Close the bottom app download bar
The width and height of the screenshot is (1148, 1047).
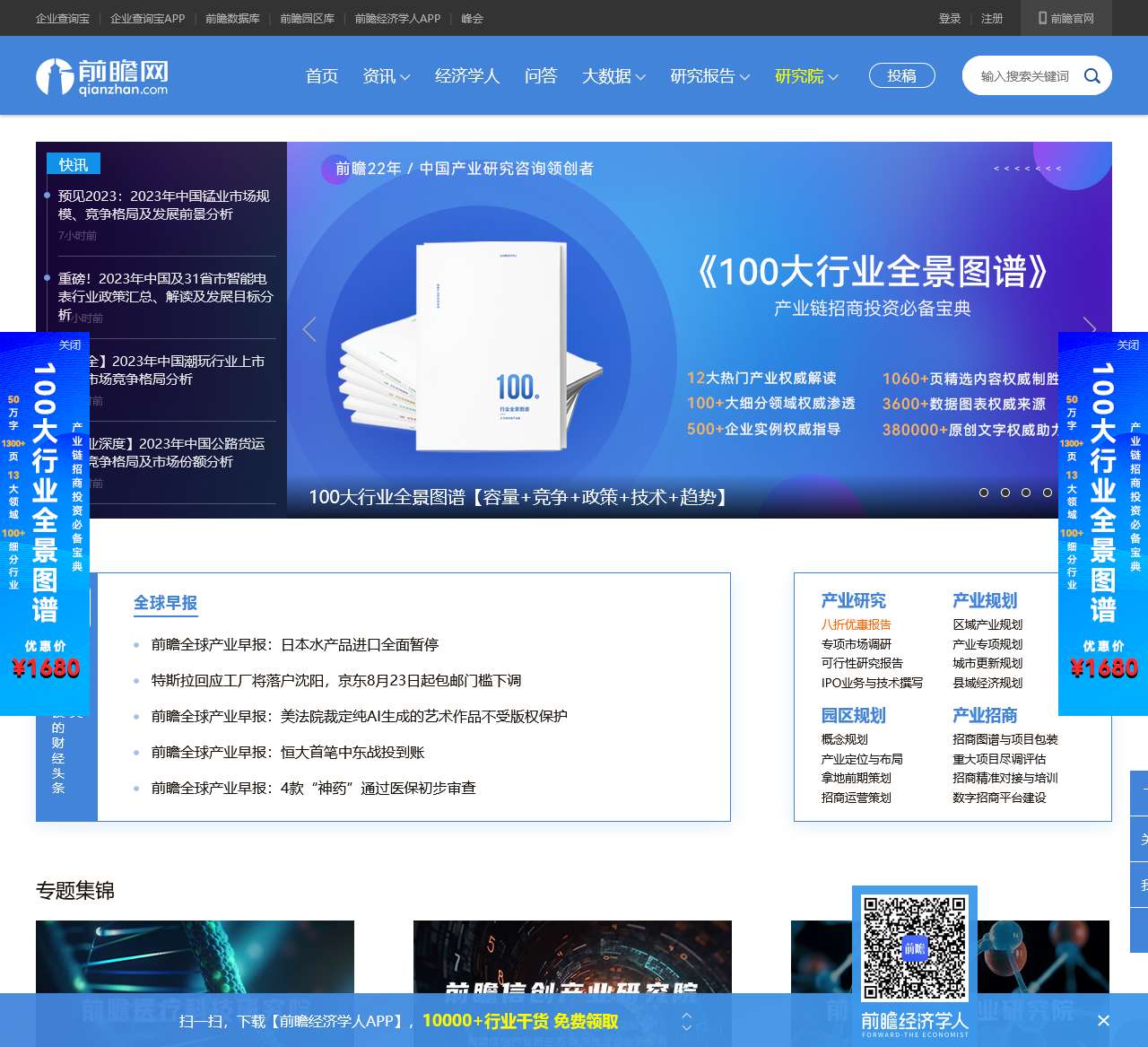pos(1103,1020)
